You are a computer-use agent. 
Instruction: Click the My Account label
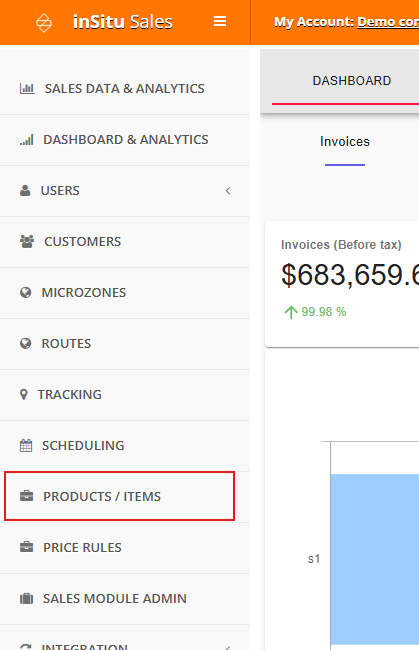[314, 22]
